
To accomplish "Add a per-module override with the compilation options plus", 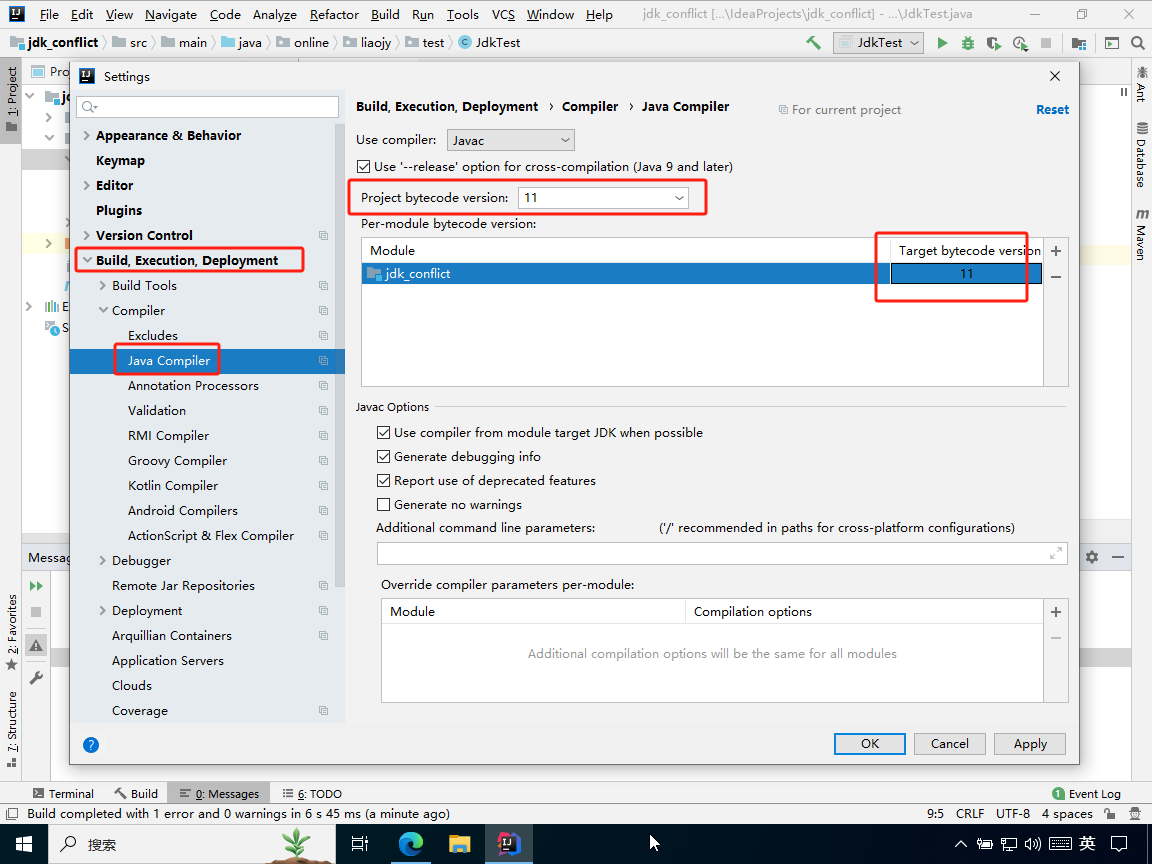I will [x=1056, y=612].
